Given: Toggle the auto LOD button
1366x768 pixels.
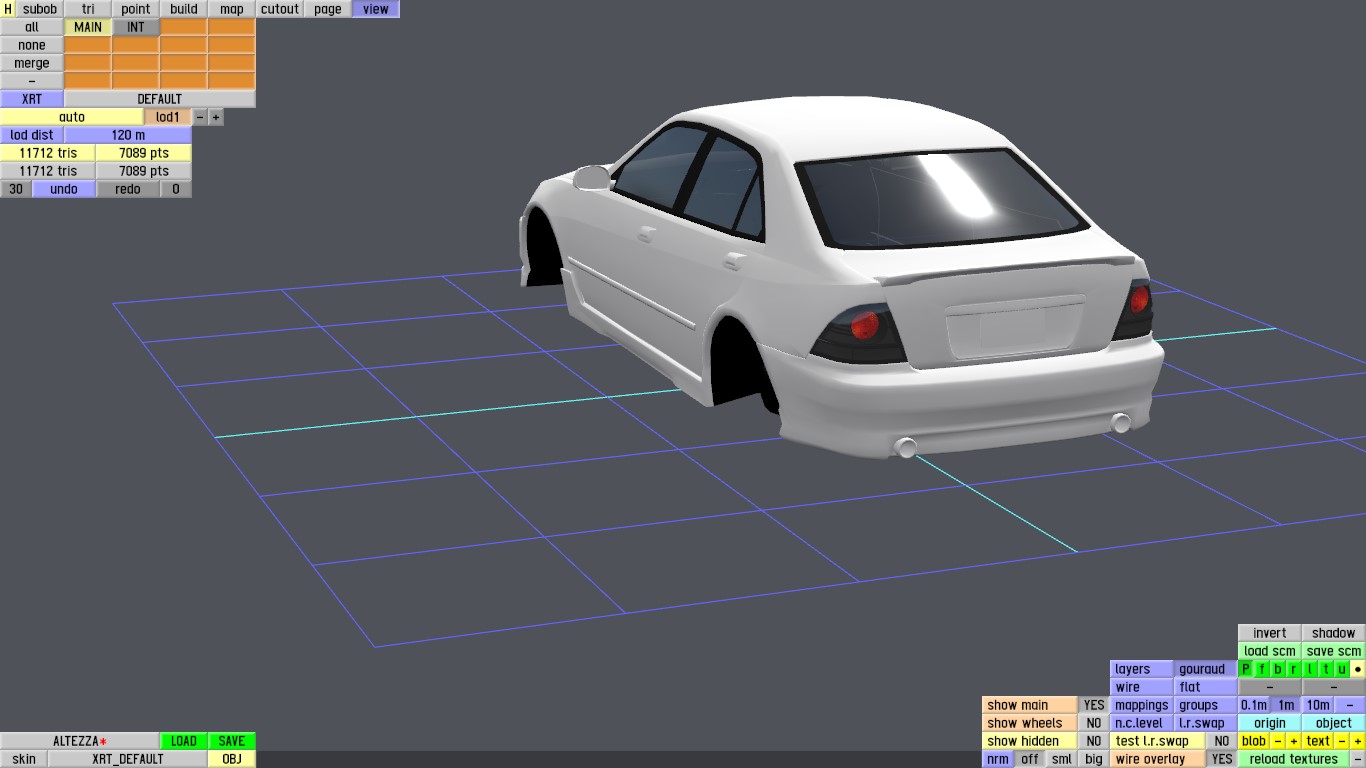Looking at the screenshot, I should pos(72,117).
